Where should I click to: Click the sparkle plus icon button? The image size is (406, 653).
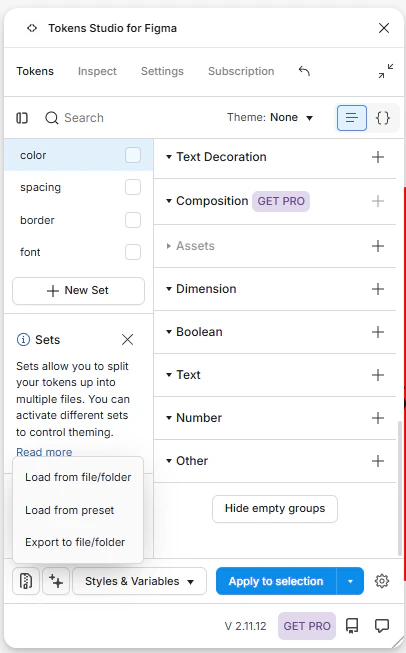click(x=56, y=581)
